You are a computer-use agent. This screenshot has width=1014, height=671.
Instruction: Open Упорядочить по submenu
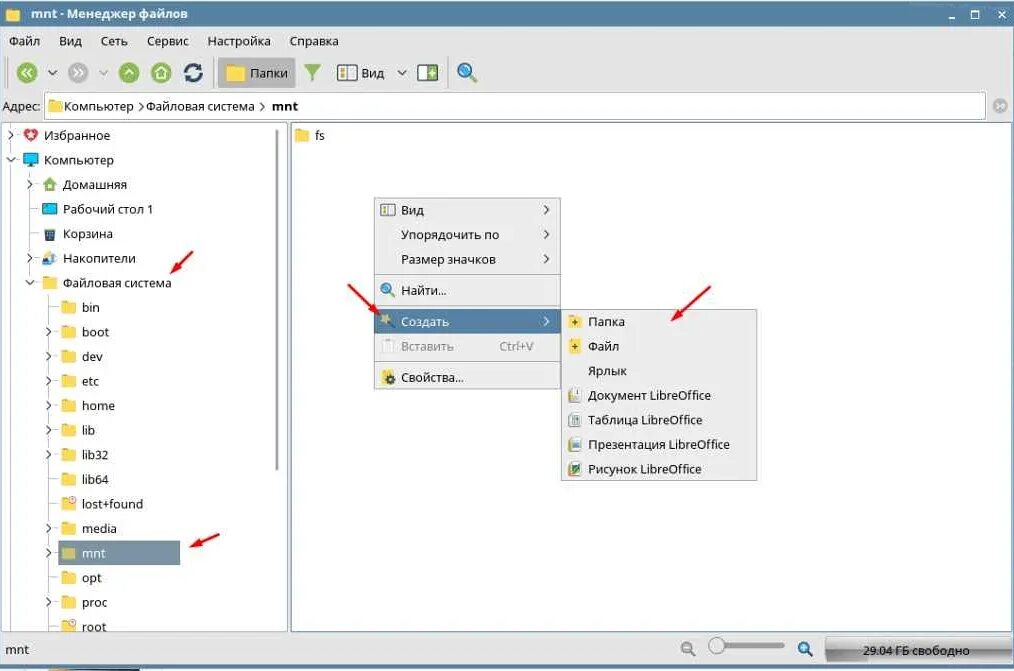467,235
